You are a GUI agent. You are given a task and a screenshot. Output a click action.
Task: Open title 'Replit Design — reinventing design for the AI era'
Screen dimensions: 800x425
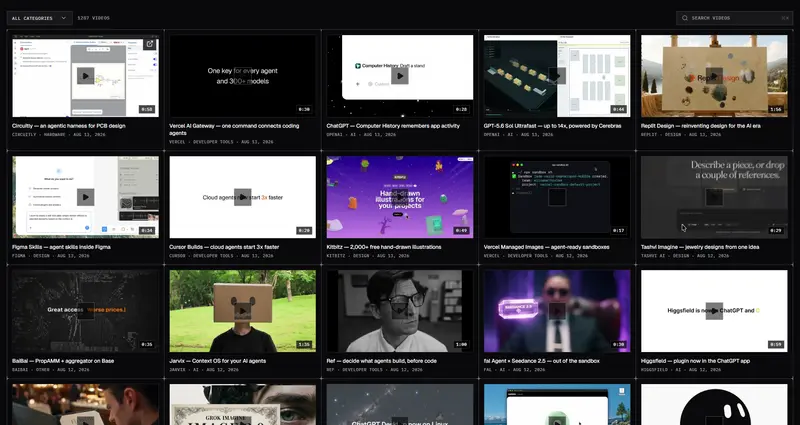click(x=701, y=126)
